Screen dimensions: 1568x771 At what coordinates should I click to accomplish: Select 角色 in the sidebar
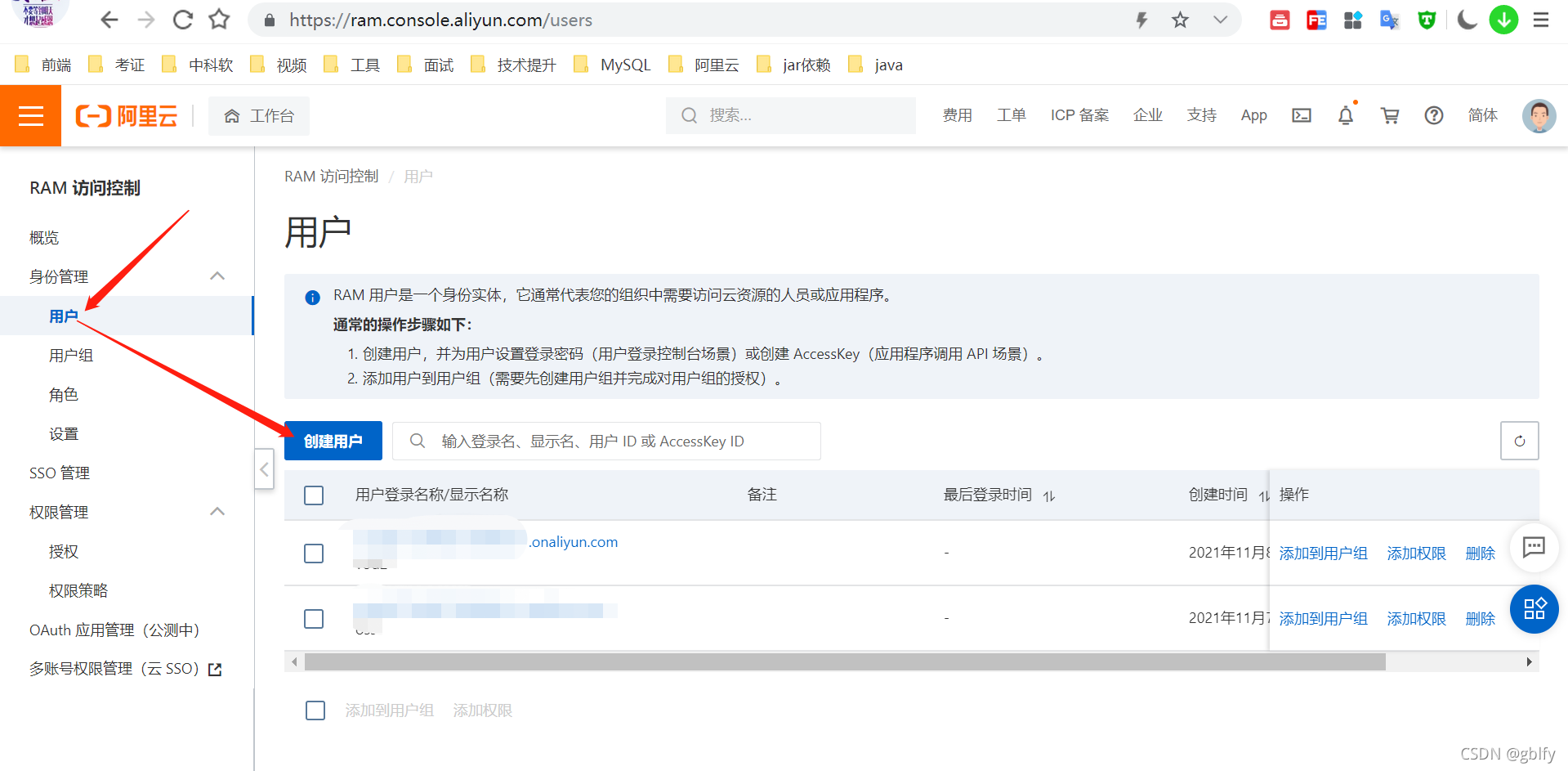63,394
